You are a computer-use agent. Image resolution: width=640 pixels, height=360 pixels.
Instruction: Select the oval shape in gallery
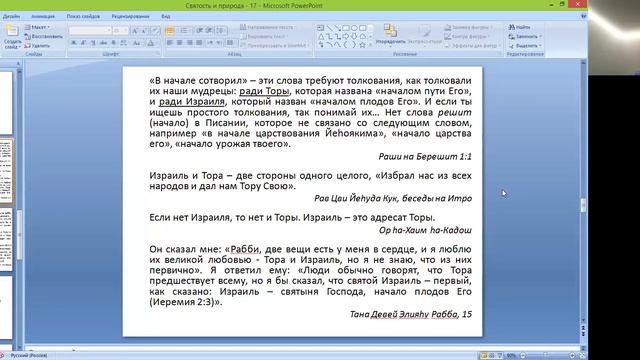pyautogui.click(x=354, y=28)
